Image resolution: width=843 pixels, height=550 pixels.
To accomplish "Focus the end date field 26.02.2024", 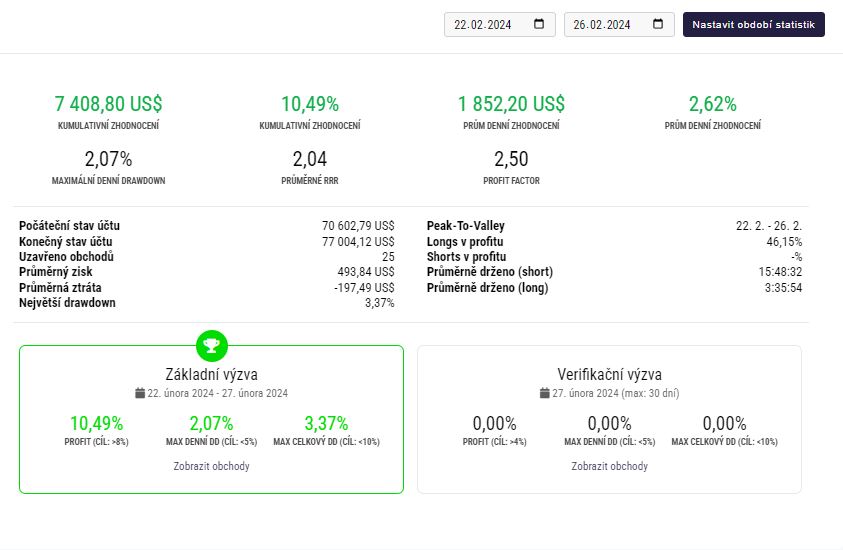I will (619, 25).
